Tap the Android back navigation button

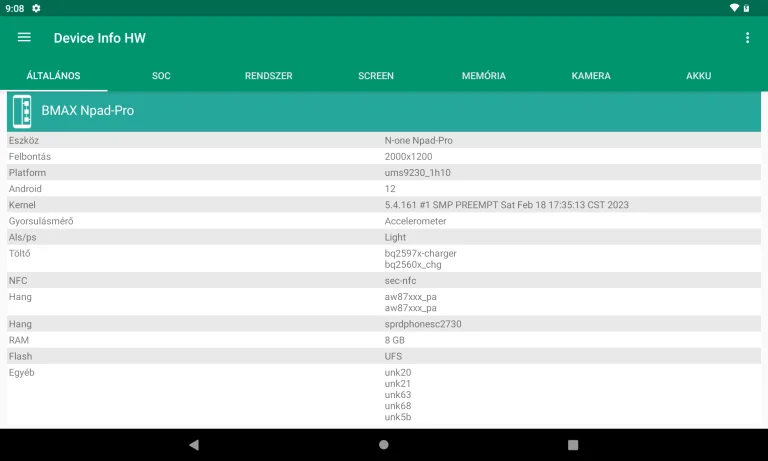(x=194, y=445)
